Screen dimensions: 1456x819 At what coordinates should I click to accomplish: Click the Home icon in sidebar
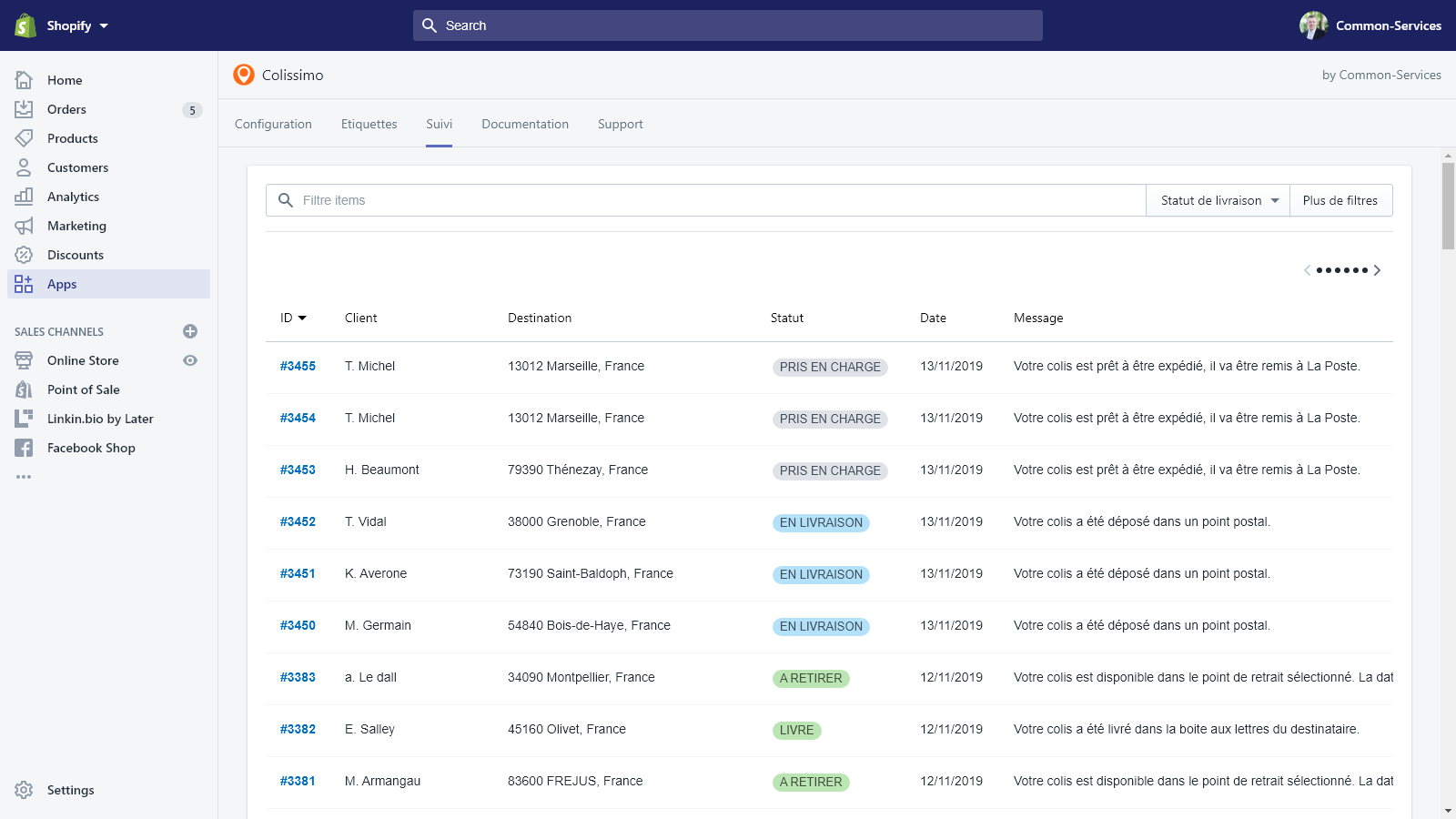[24, 80]
